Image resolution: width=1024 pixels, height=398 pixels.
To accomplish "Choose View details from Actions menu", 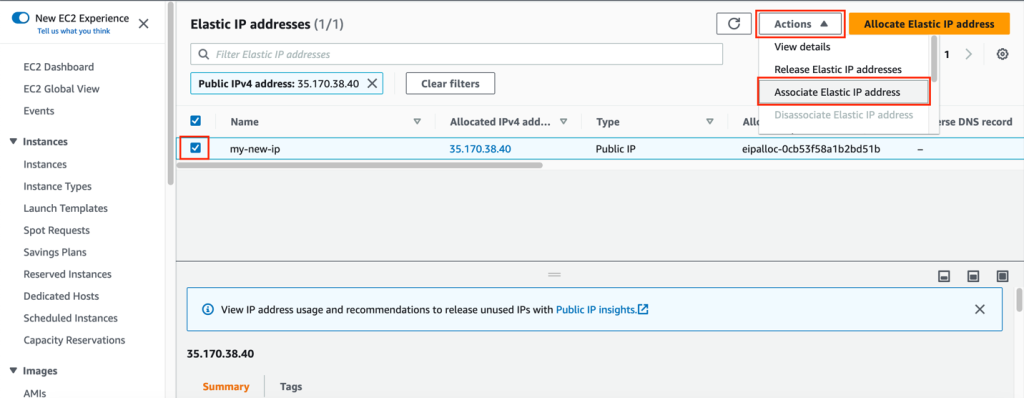I will (802, 47).
